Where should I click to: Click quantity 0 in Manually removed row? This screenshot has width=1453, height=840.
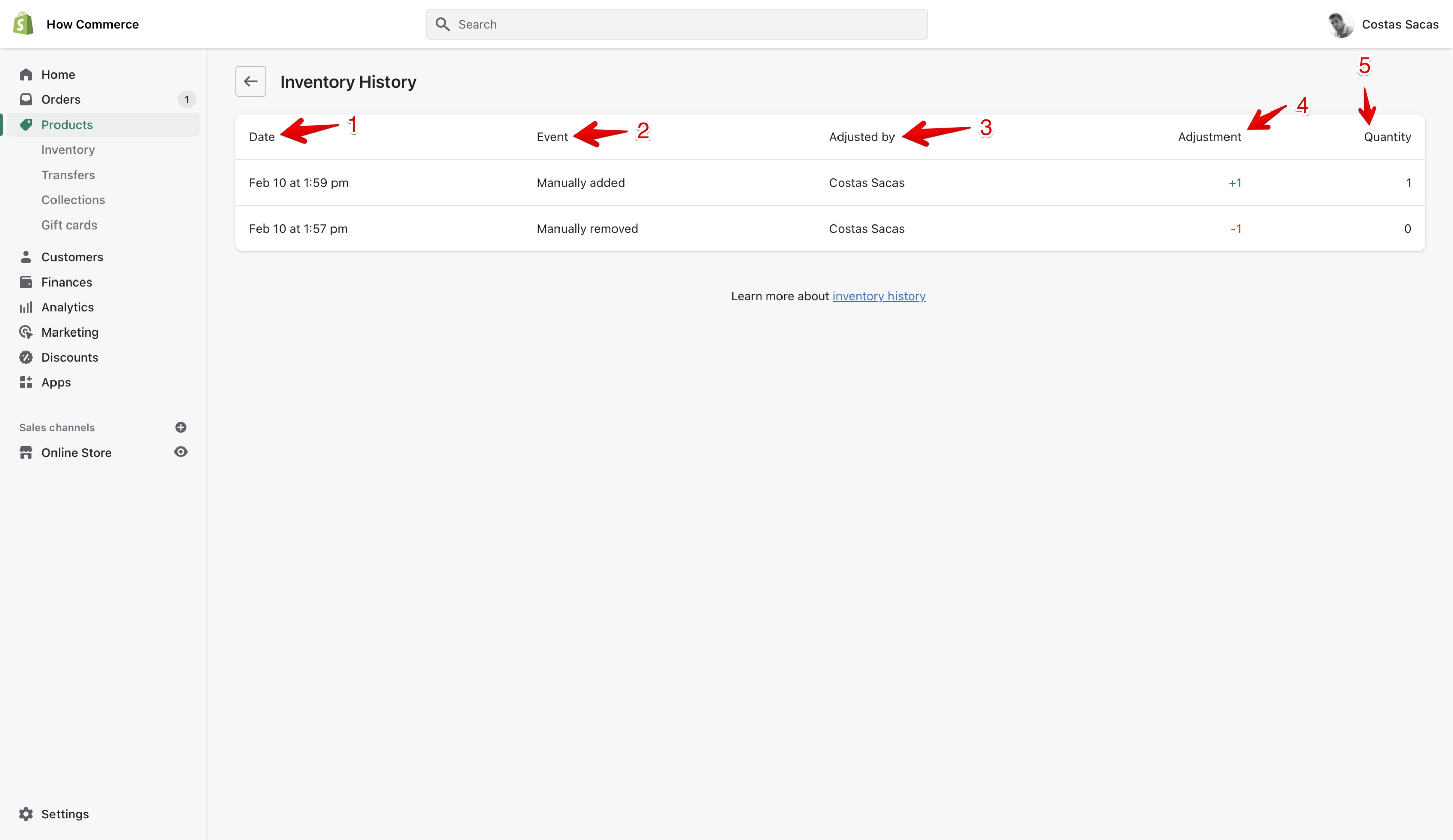[x=1408, y=229]
